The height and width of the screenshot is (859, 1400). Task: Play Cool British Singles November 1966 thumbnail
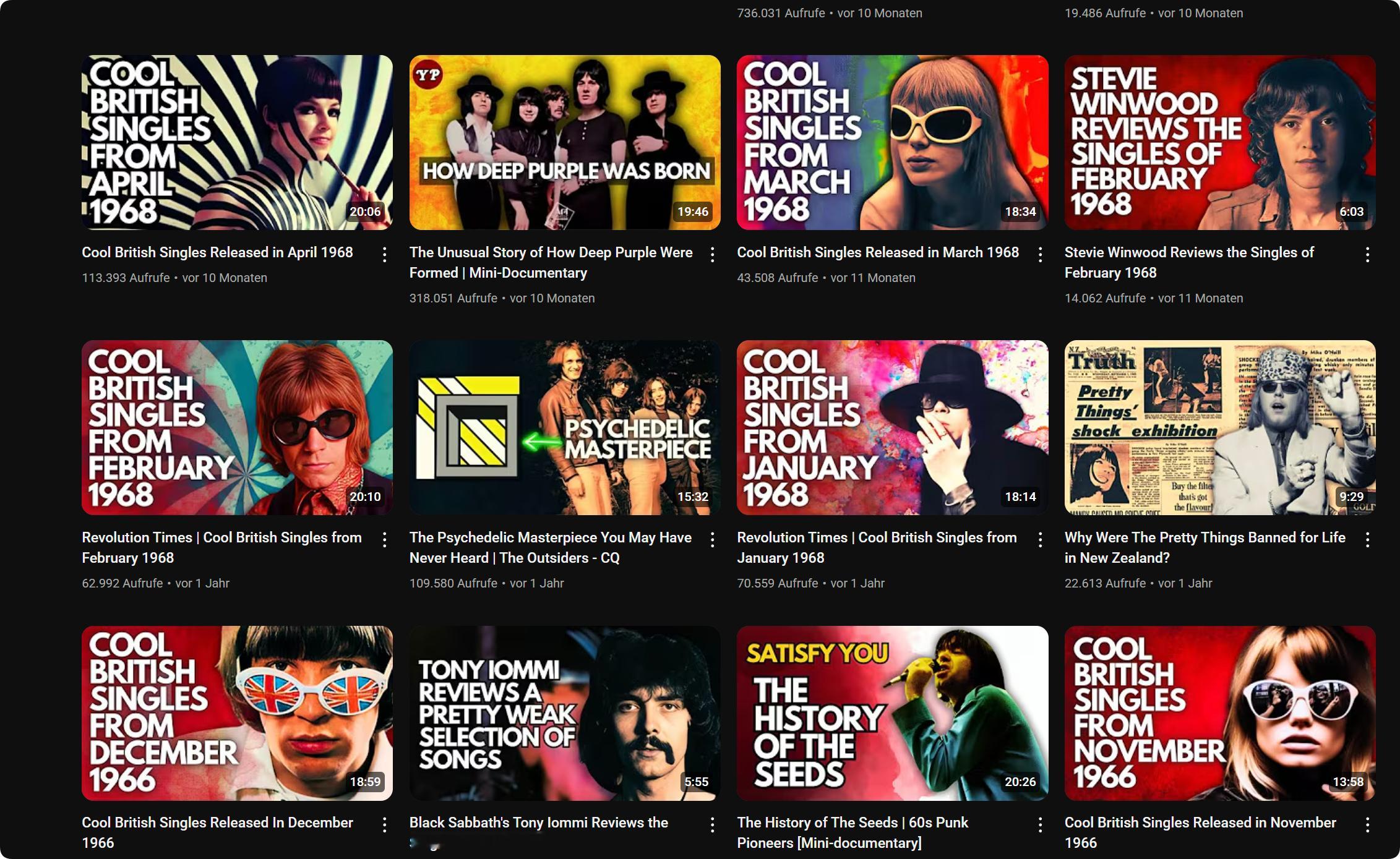tap(1220, 713)
